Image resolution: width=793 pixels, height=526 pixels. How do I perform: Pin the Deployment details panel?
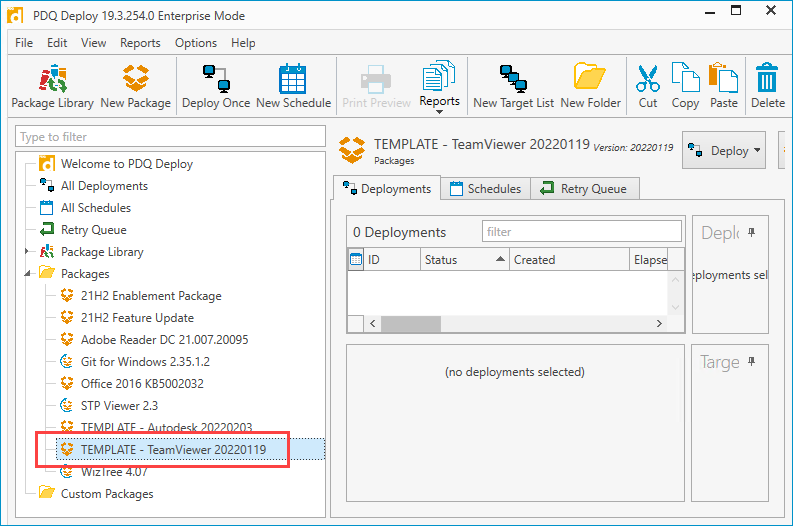752,232
